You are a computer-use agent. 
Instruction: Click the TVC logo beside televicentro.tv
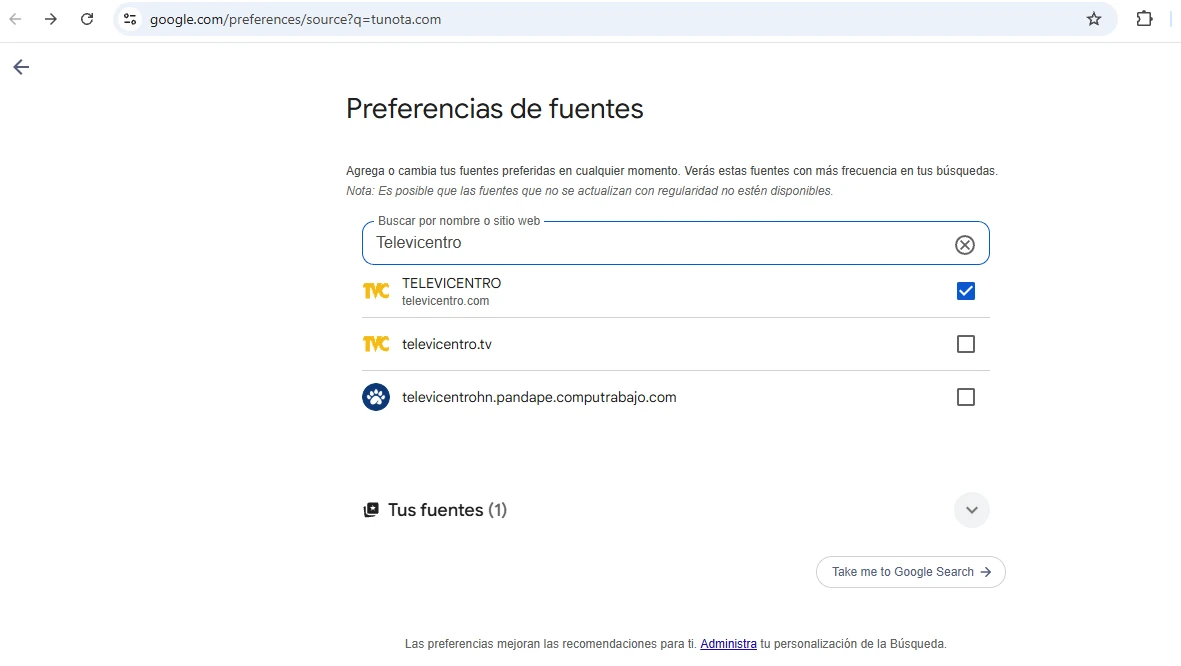[x=376, y=344]
